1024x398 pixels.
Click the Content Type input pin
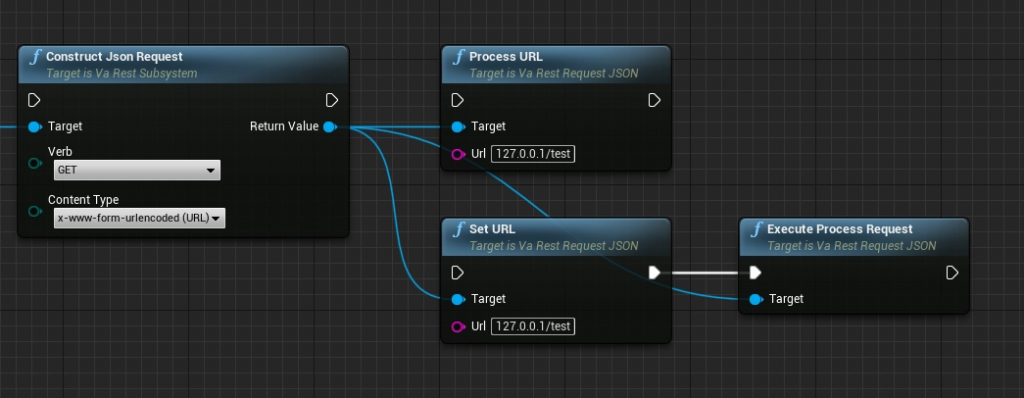[35, 211]
